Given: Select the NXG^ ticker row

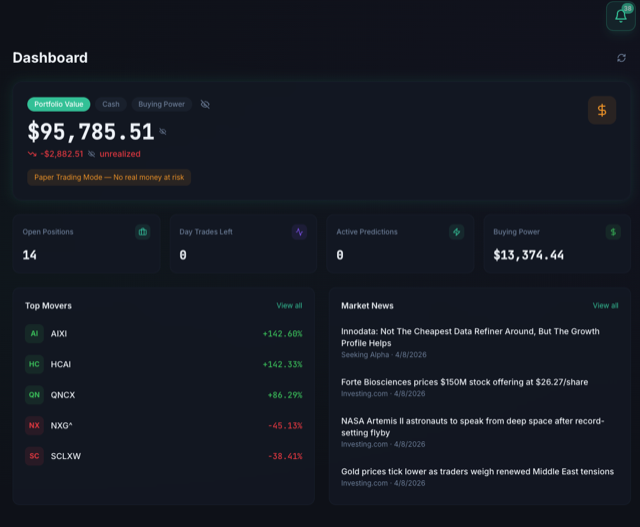Looking at the screenshot, I should pyautogui.click(x=164, y=425).
